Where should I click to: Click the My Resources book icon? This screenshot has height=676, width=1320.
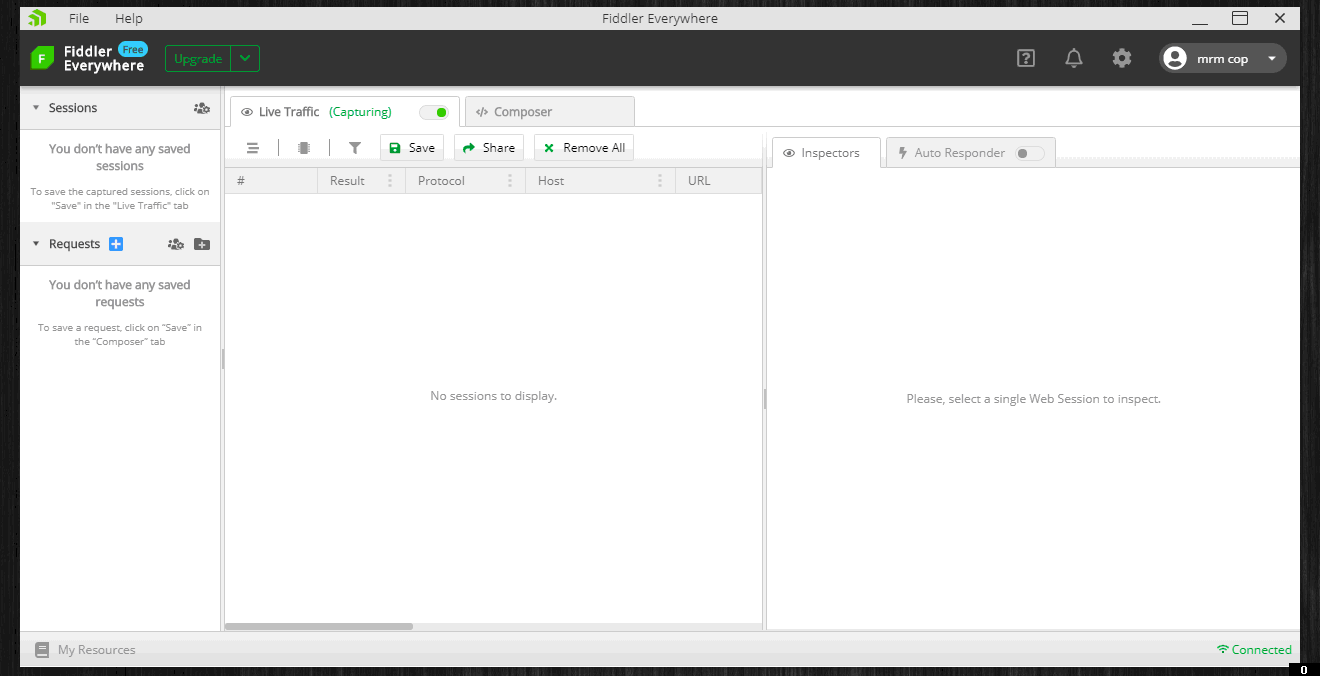coord(42,650)
